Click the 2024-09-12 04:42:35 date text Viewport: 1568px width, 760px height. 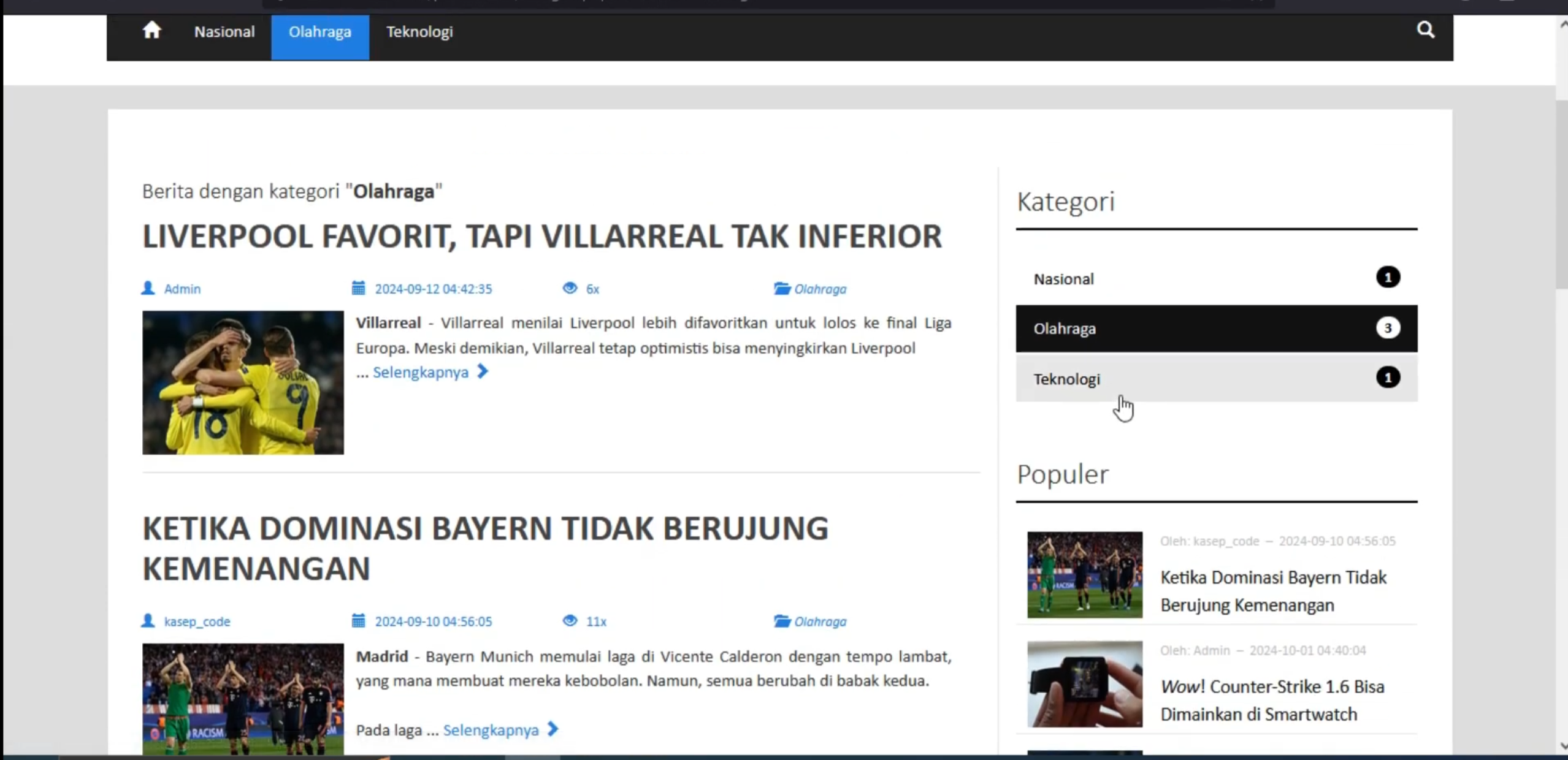coord(433,289)
